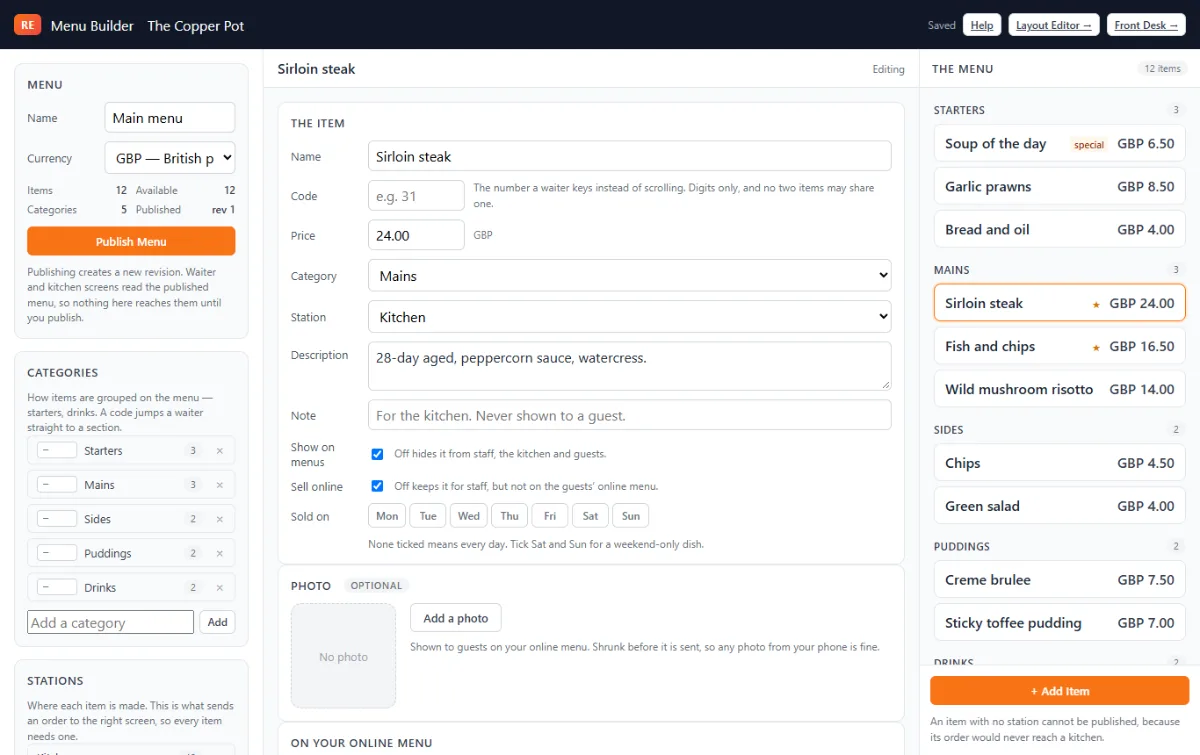Select Fish and chips menu item
Viewport: 1200px width, 755px height.
pos(1060,347)
